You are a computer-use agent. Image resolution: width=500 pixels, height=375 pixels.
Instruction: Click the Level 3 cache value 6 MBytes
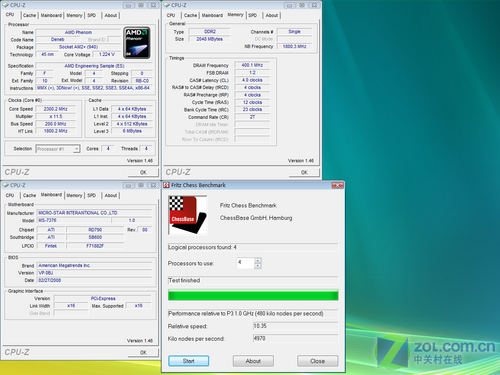(x=132, y=131)
